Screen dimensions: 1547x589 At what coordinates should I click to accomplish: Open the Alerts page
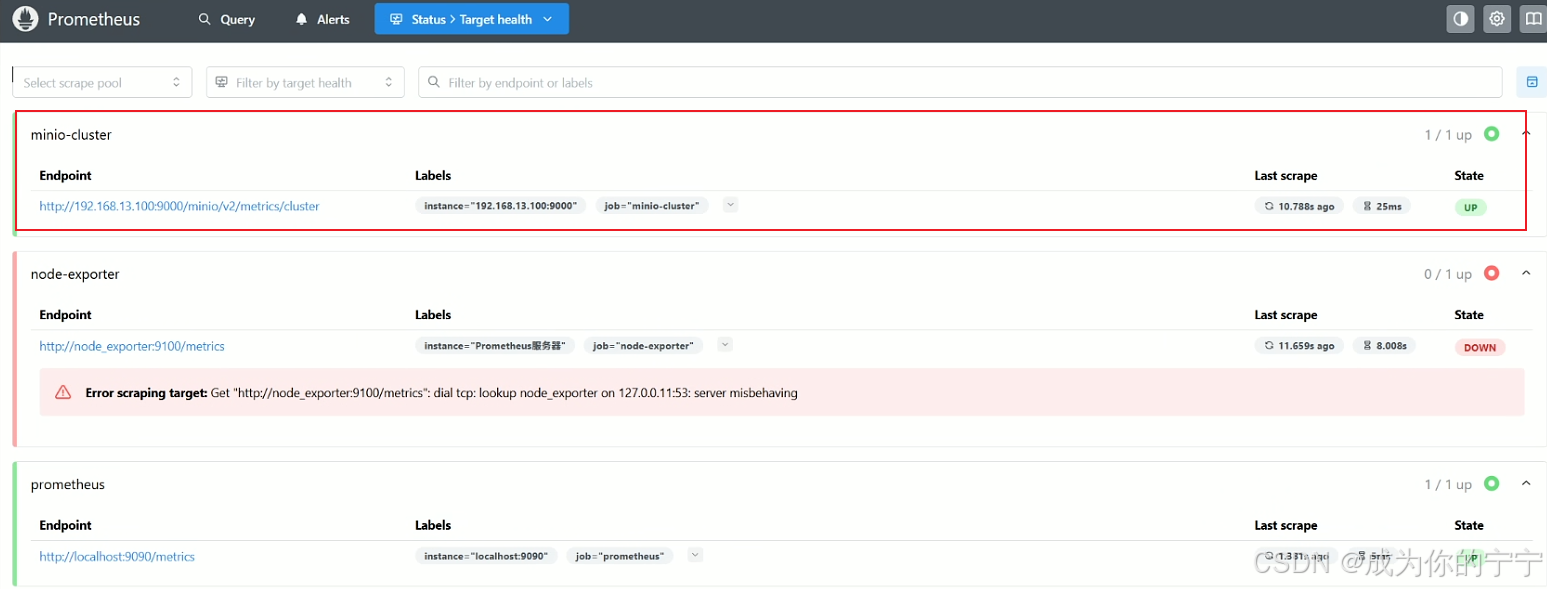point(322,19)
